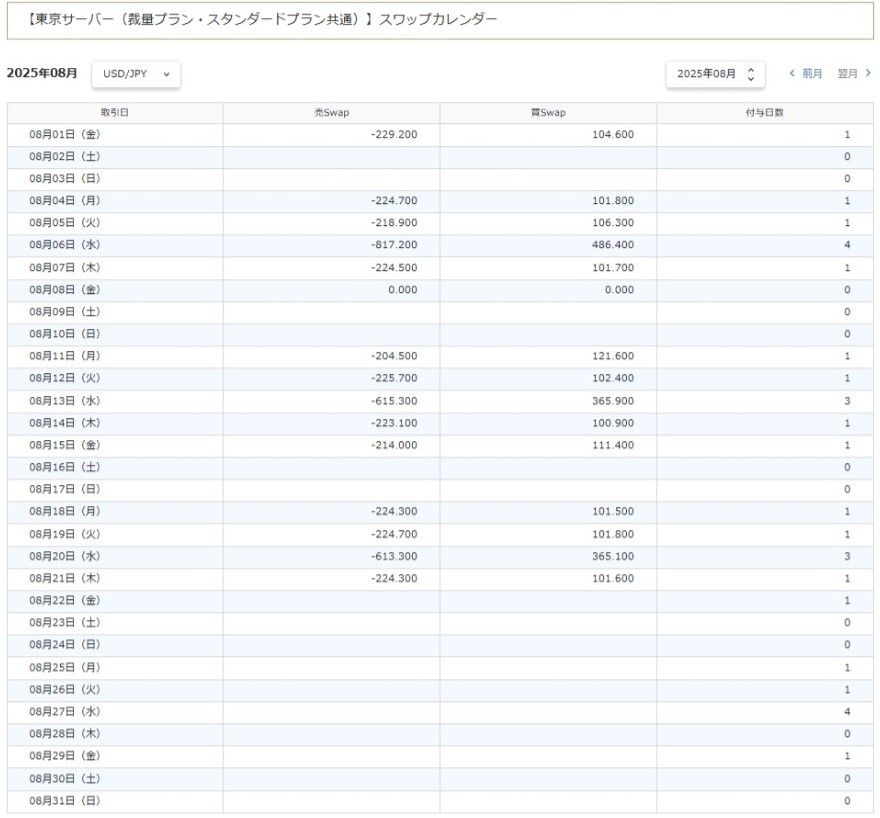Select sell swap value -218.900
Image resolution: width=880 pixels, height=818 pixels.
click(x=394, y=223)
